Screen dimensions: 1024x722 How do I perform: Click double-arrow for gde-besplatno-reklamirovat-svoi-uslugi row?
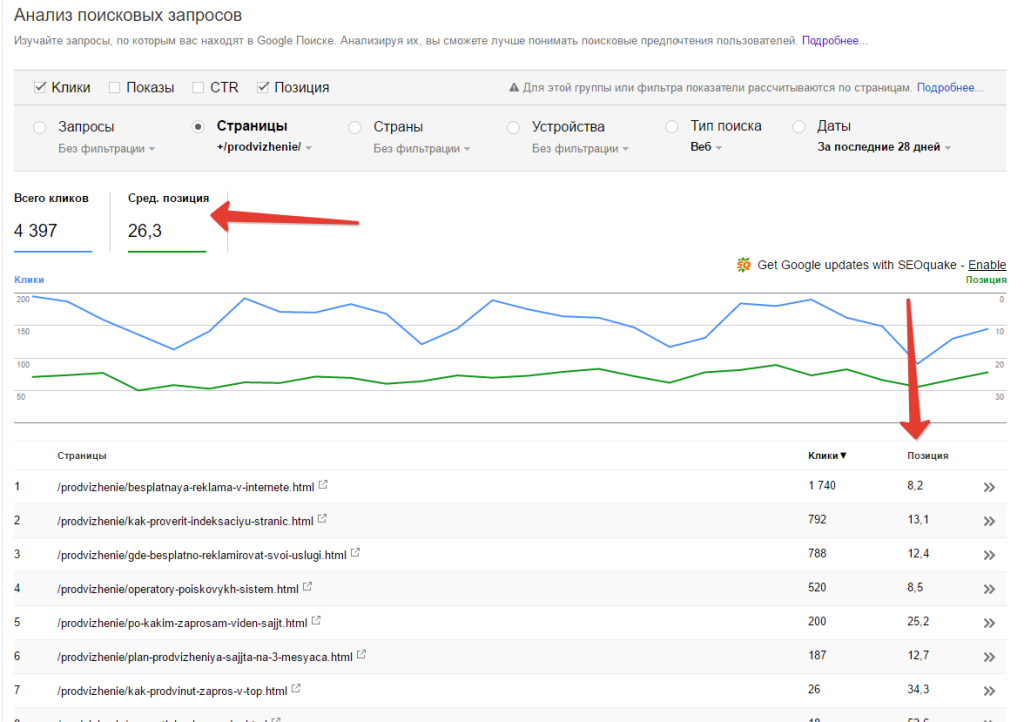pyautogui.click(x=989, y=555)
